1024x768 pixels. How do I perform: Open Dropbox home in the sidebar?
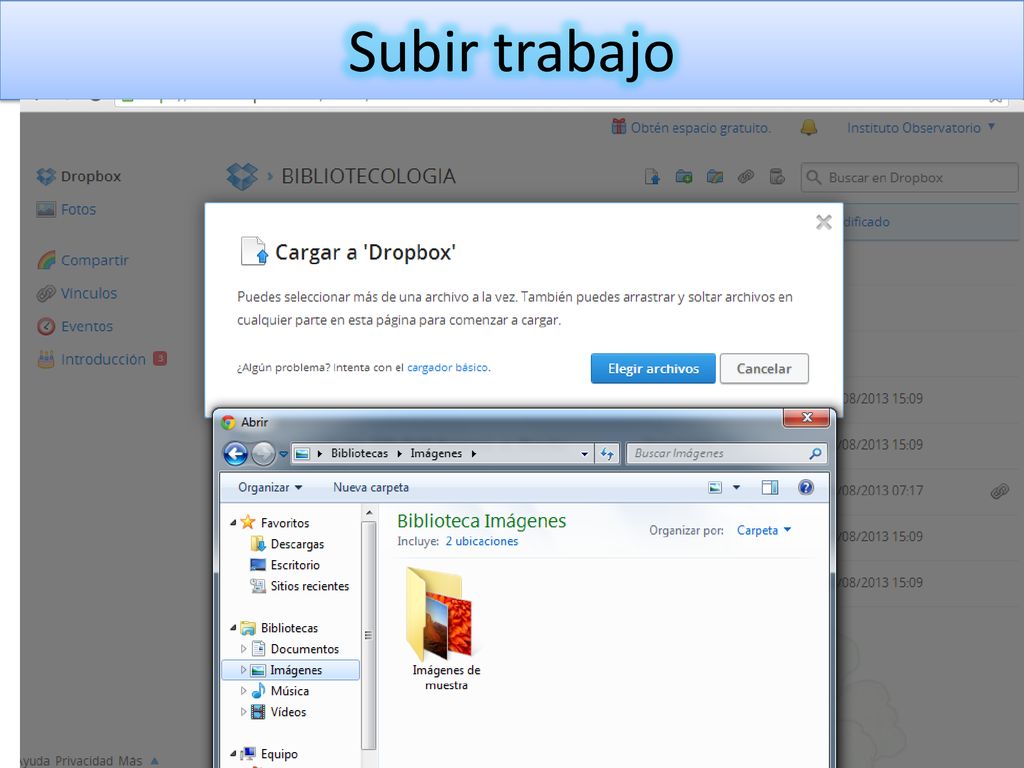[x=79, y=176]
